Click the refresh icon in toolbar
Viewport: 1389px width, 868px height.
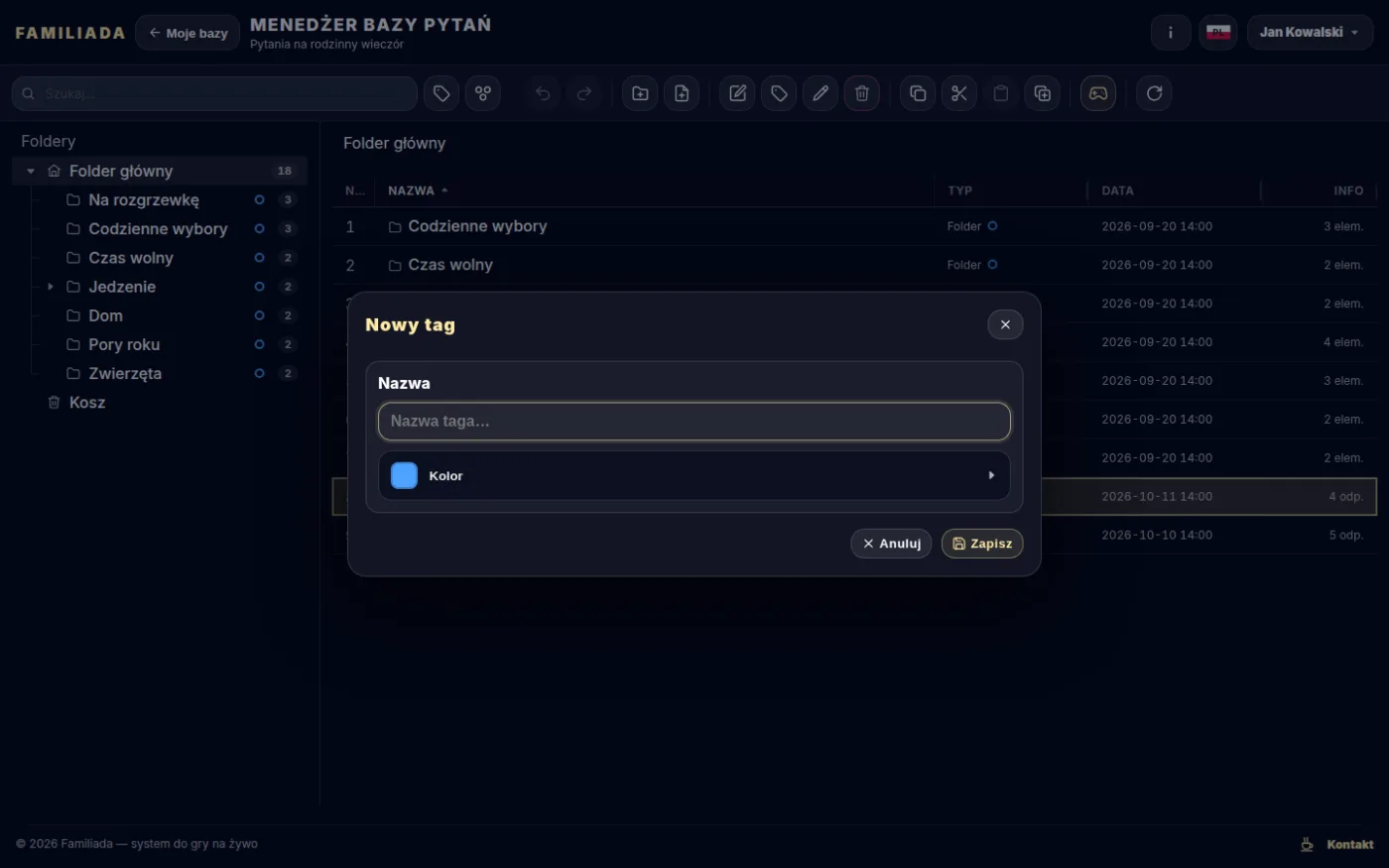point(1154,93)
